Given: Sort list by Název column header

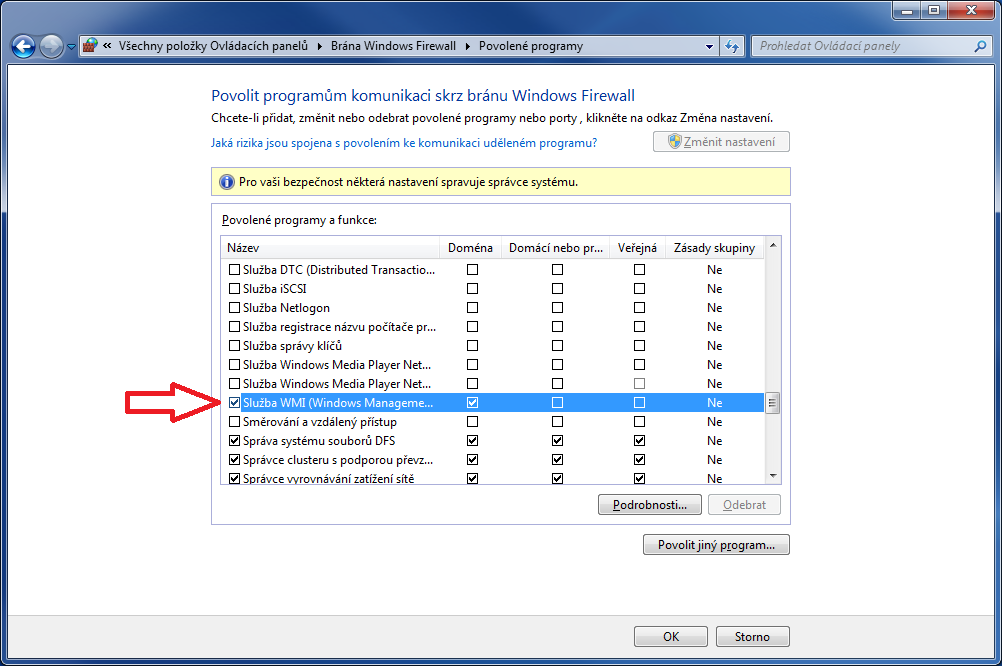Looking at the screenshot, I should 330,248.
